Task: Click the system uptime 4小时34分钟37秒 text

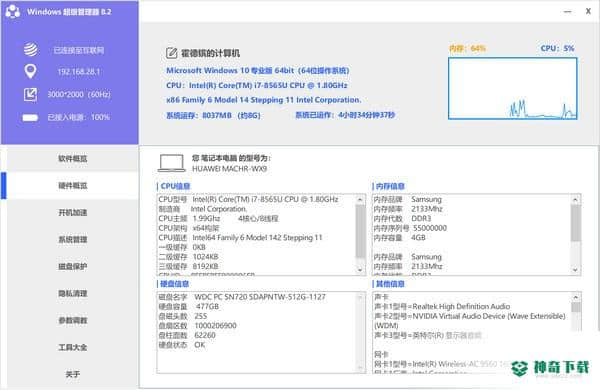Action: coord(345,115)
